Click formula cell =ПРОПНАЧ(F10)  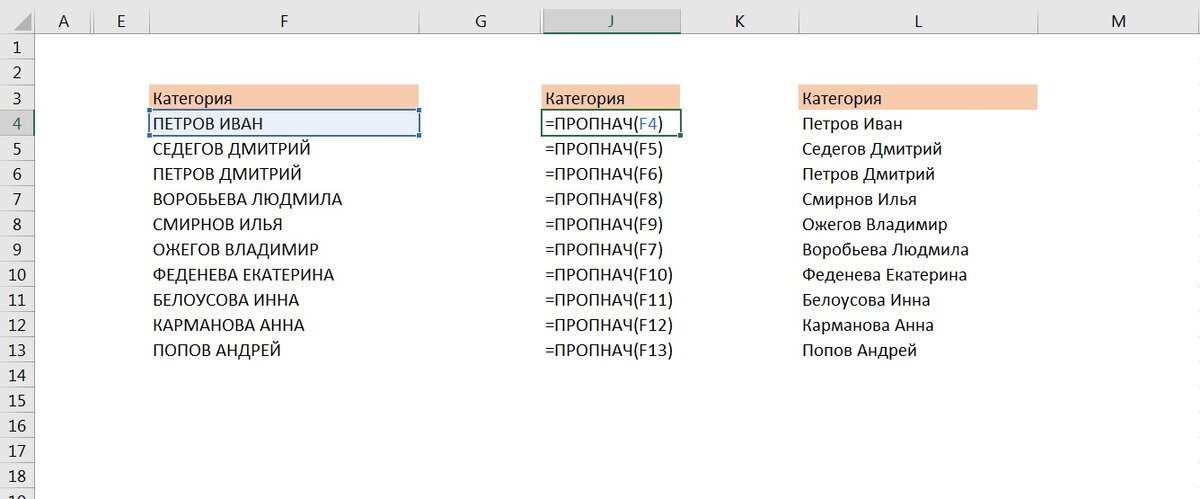point(611,274)
